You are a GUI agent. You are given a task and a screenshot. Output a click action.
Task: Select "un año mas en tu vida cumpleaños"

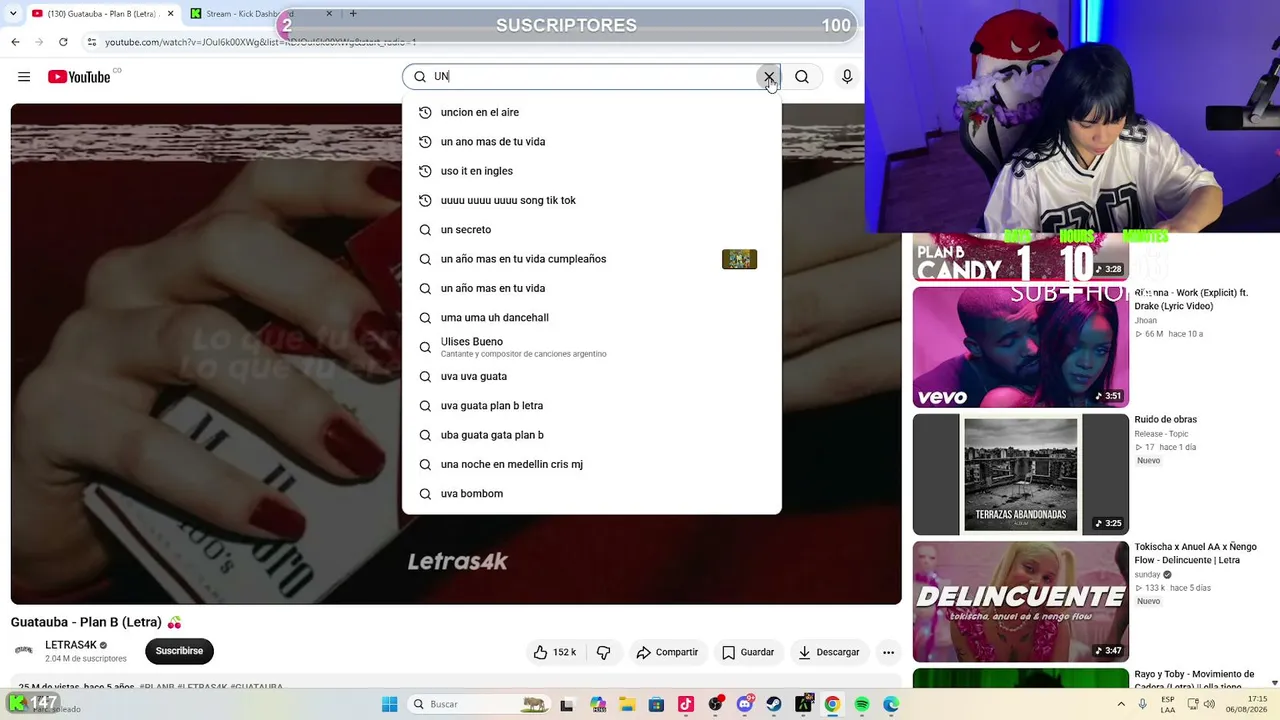point(591,259)
